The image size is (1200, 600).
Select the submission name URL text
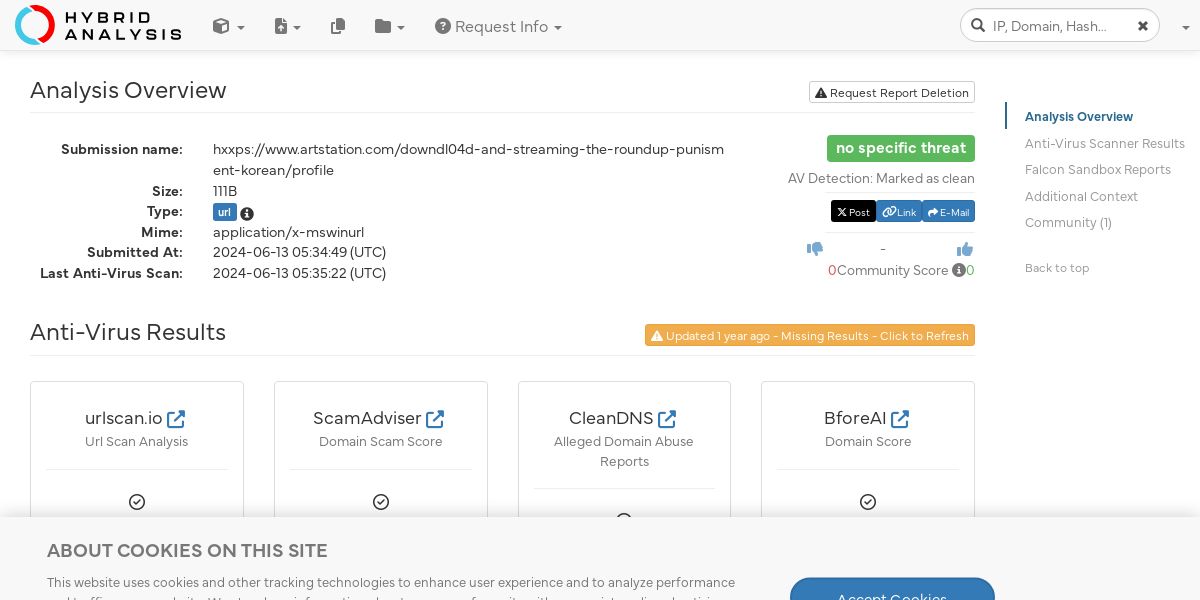[468, 160]
